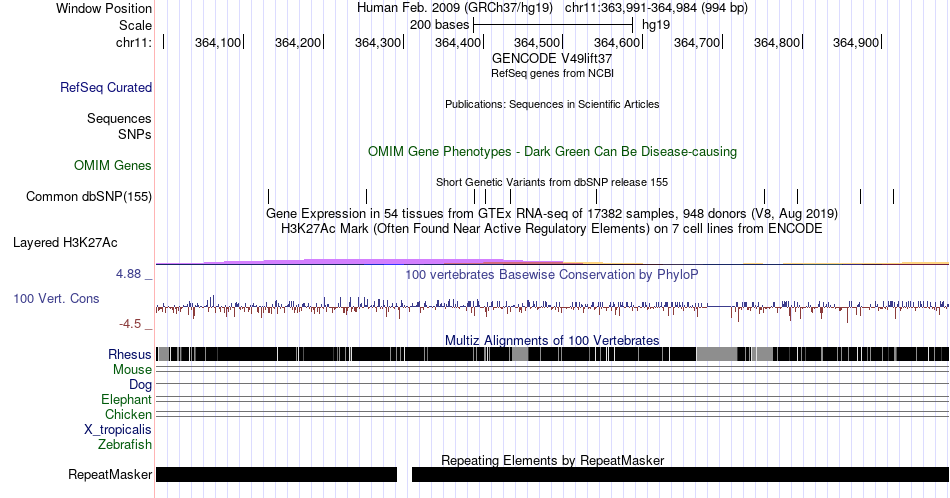Select the X_tropicalis species label
Viewport: 950px width, 498px height.
(118, 430)
